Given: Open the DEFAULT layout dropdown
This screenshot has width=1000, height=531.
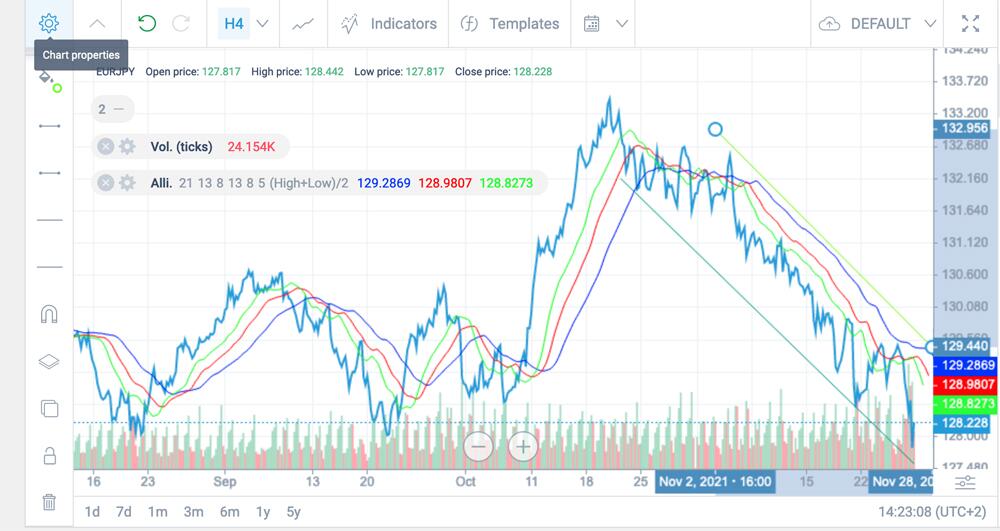Looking at the screenshot, I should click(x=931, y=23).
